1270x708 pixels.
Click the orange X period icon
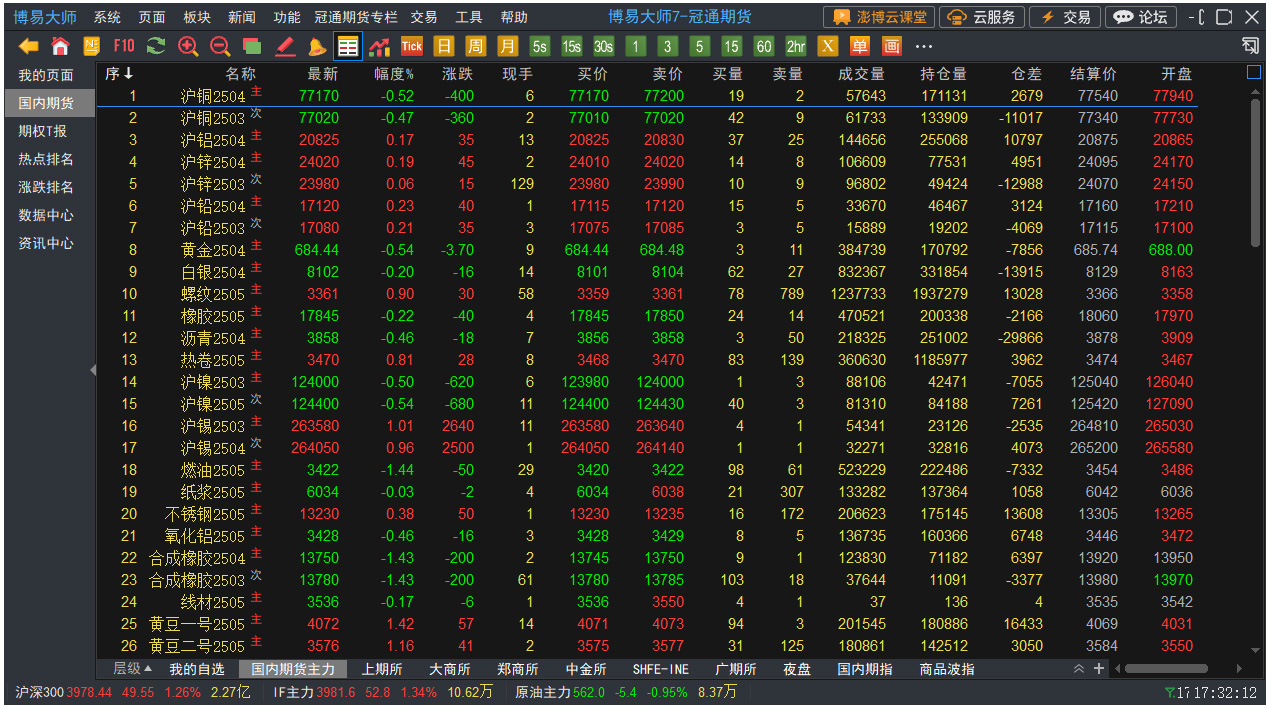click(x=828, y=46)
